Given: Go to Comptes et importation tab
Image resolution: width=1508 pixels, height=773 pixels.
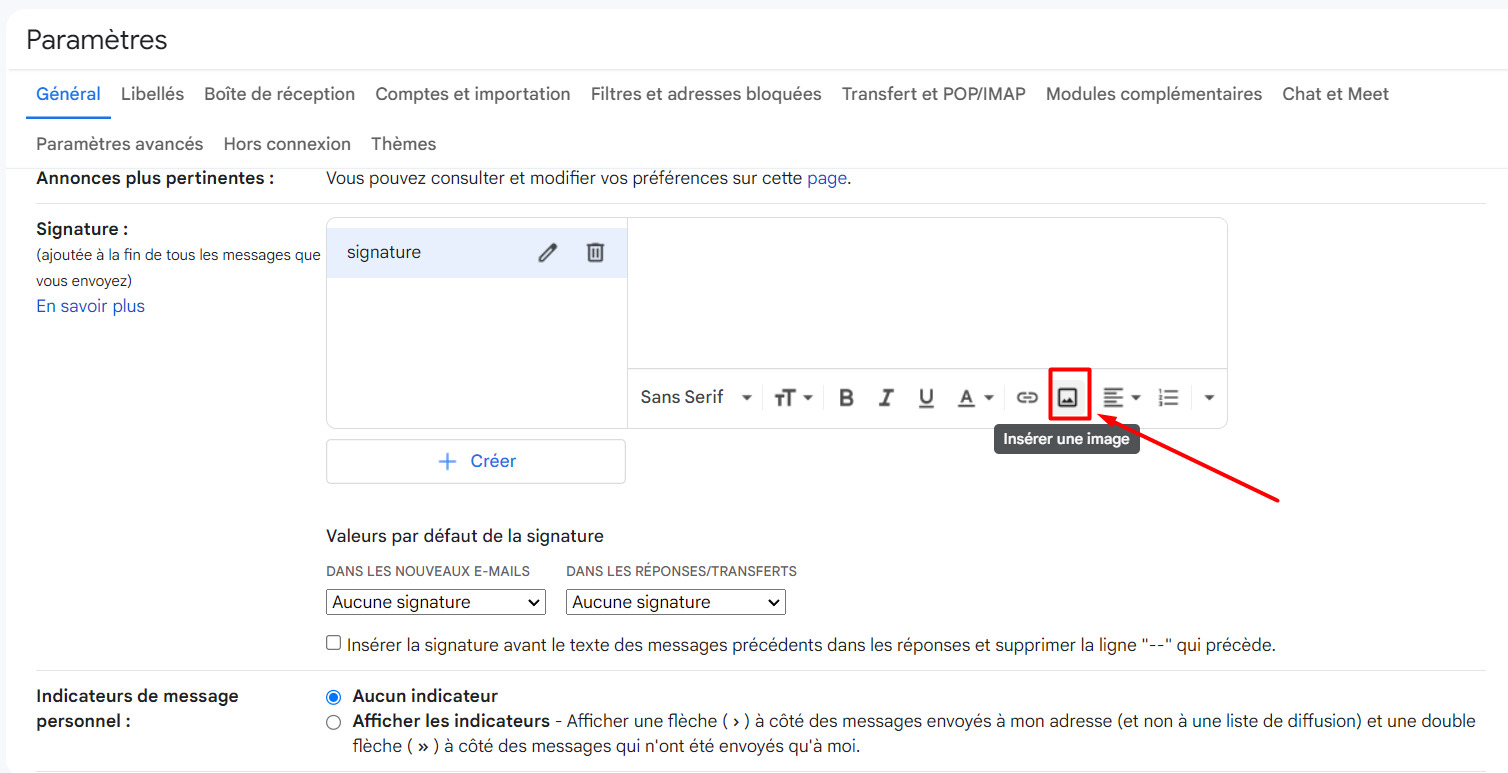Looking at the screenshot, I should click(x=473, y=94).
